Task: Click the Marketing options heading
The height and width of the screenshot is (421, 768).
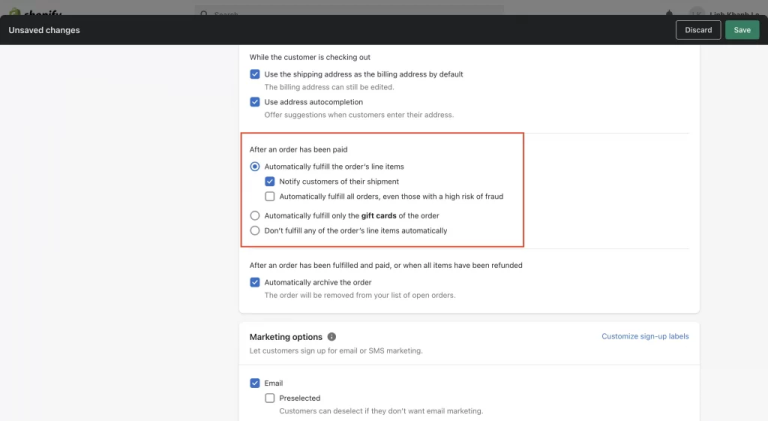Action: 285,337
